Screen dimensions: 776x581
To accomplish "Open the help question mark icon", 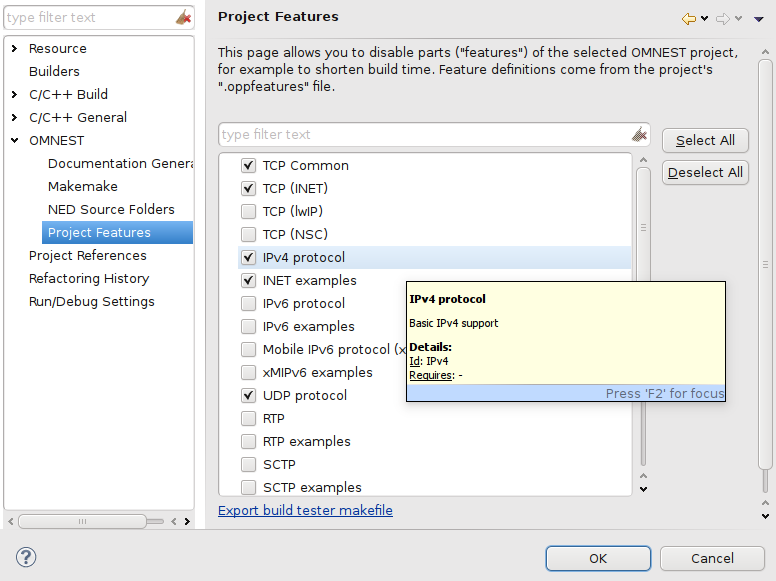I will 26,557.
